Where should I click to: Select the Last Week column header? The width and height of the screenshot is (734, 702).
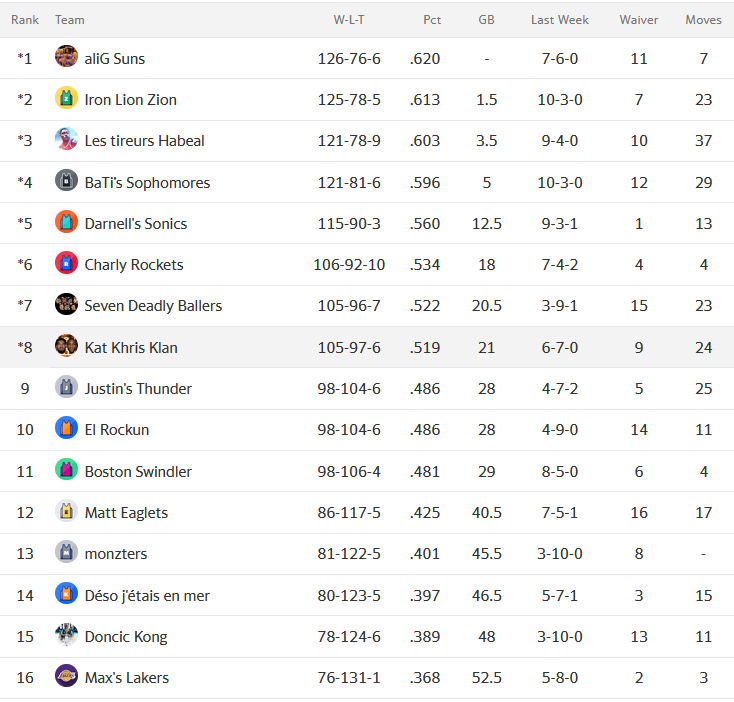pyautogui.click(x=559, y=20)
